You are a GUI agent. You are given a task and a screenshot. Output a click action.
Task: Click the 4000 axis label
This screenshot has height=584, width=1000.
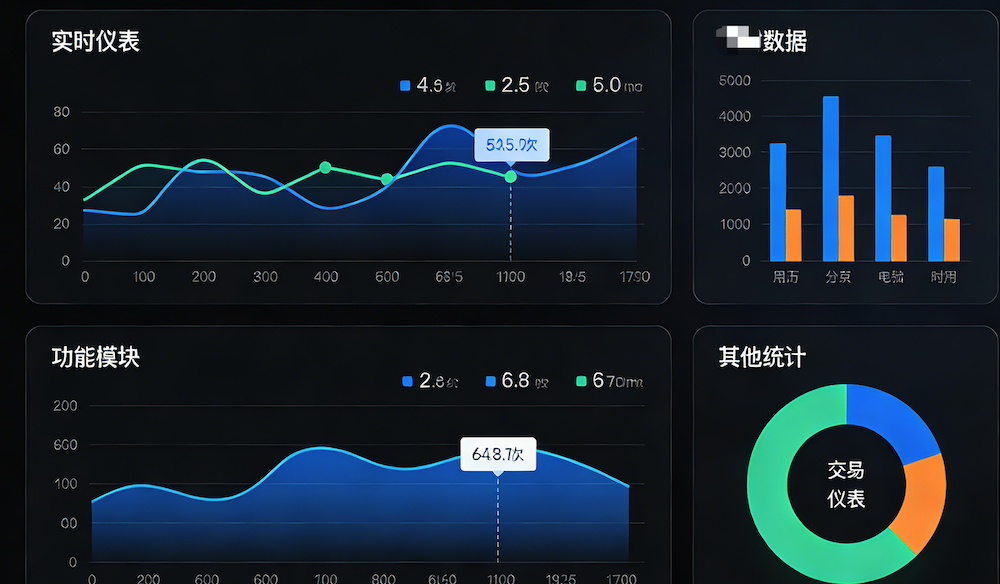735,117
